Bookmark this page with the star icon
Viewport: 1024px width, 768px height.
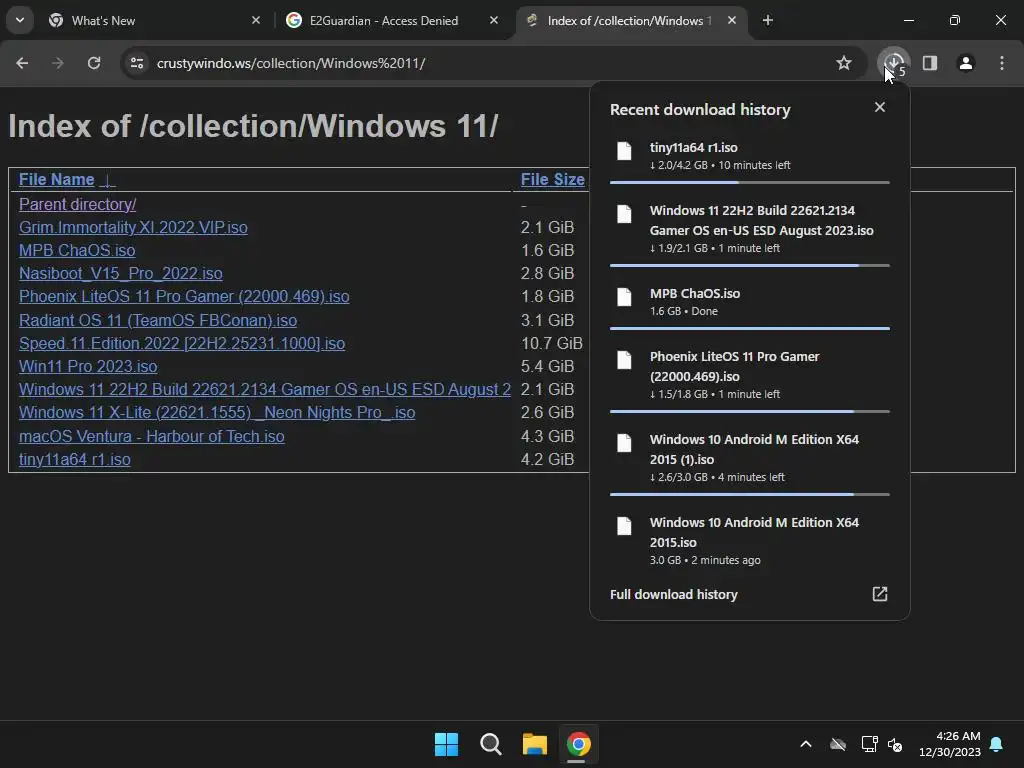844,63
